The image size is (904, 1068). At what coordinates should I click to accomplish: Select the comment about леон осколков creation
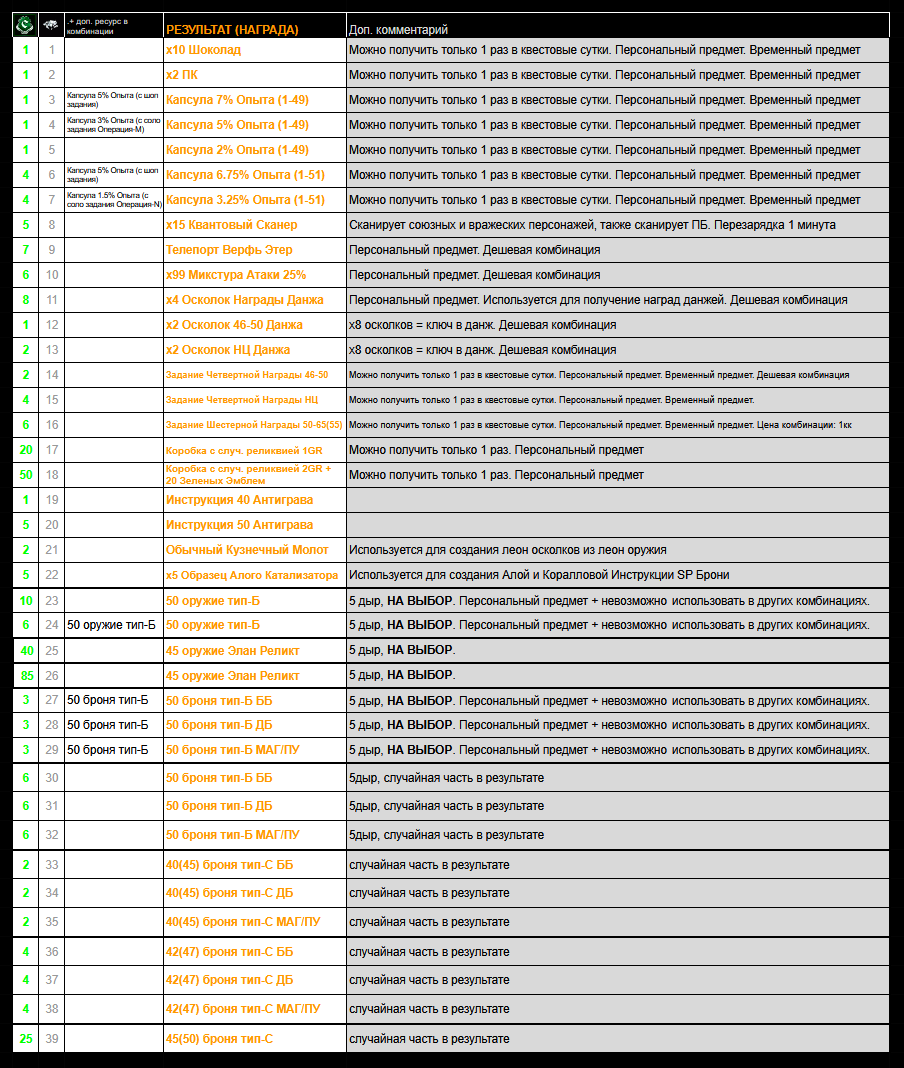point(507,550)
